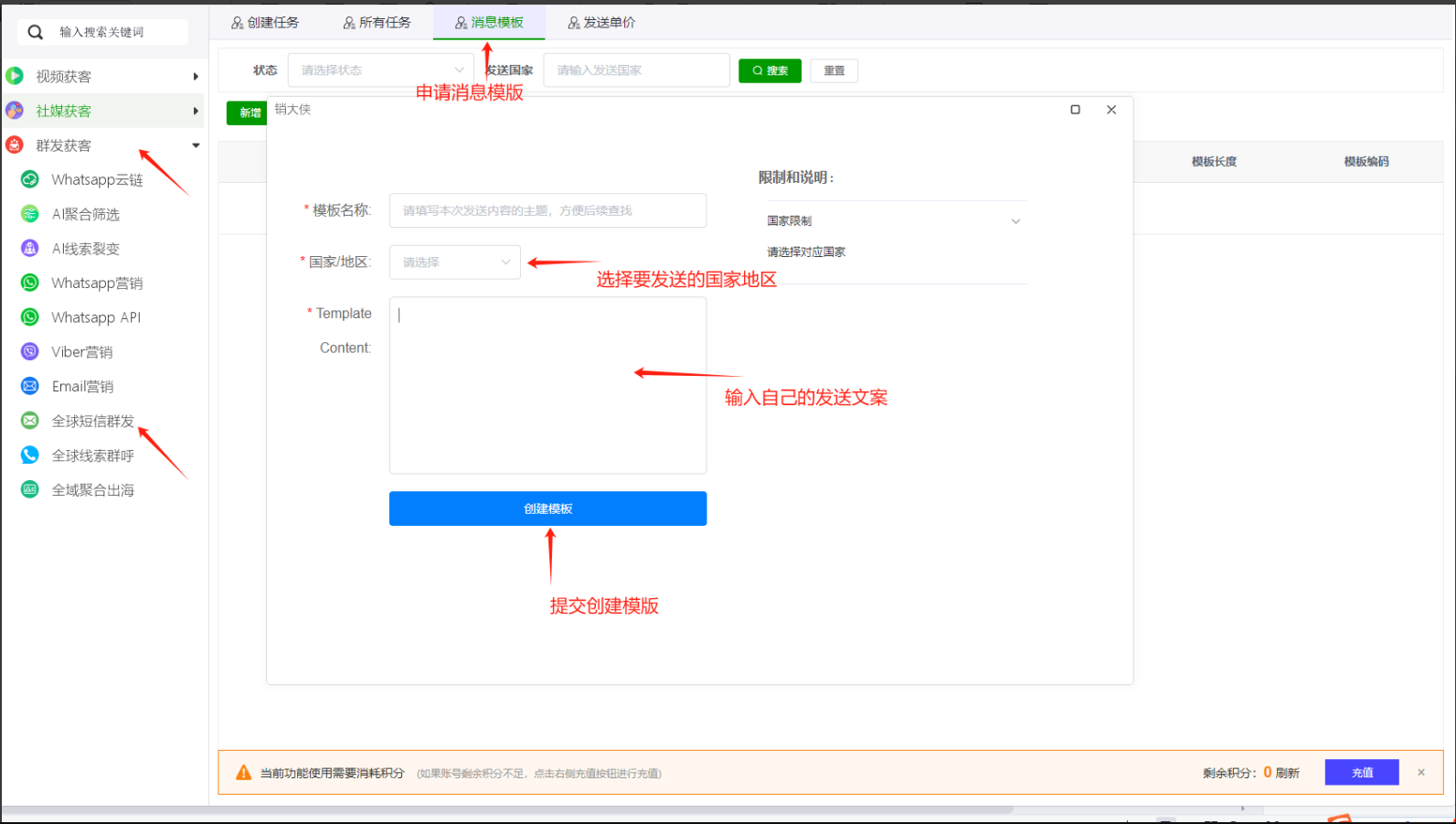Click the horizontal scrollbar at bottom
The width and height of the screenshot is (1456, 824).
(x=507, y=809)
